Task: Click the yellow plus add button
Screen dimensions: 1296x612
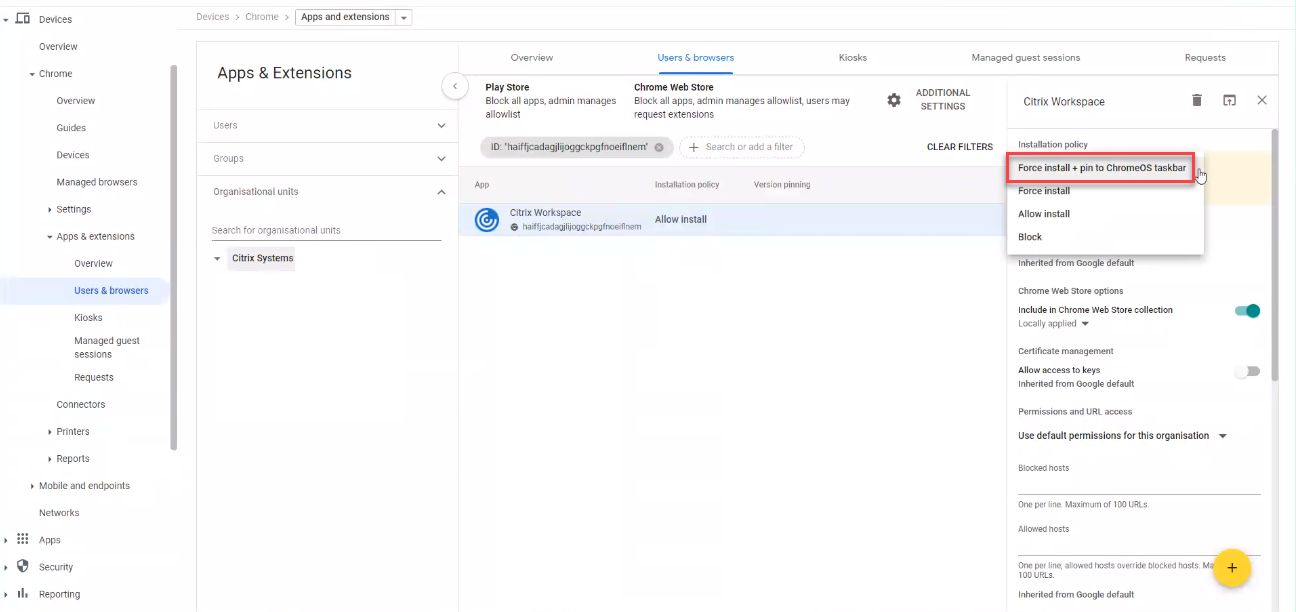Action: [x=1232, y=568]
